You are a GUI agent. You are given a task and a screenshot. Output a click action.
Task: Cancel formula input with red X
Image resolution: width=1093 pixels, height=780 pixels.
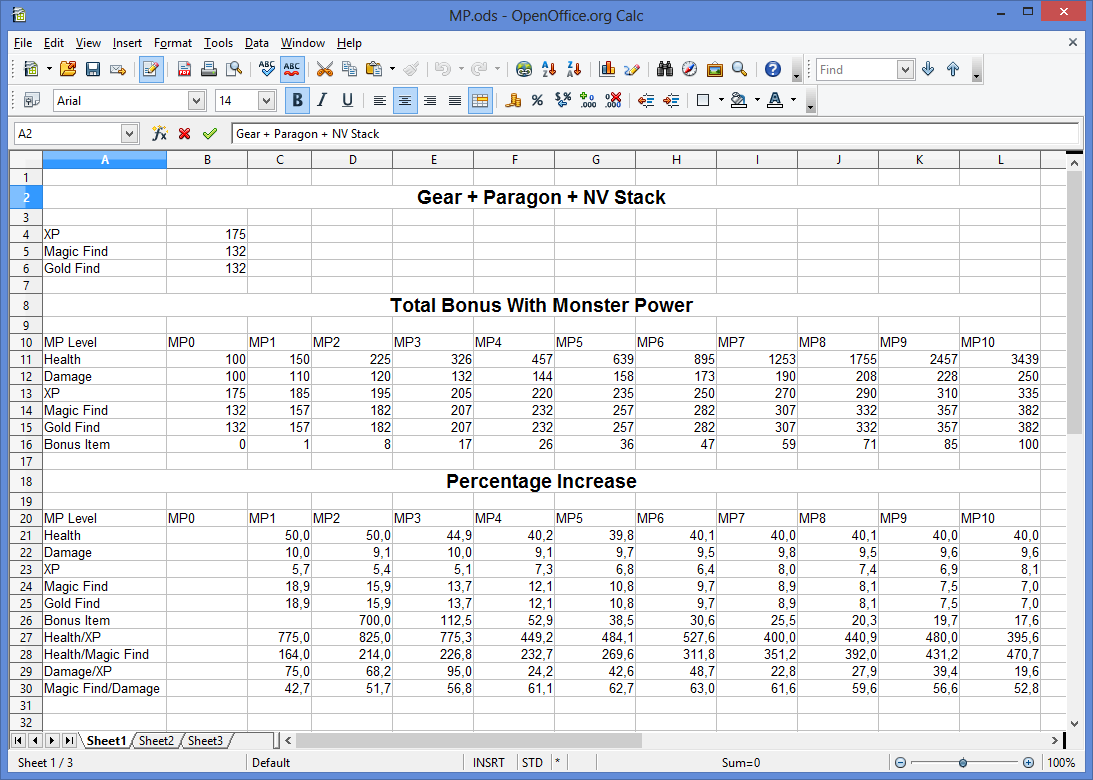coord(185,133)
